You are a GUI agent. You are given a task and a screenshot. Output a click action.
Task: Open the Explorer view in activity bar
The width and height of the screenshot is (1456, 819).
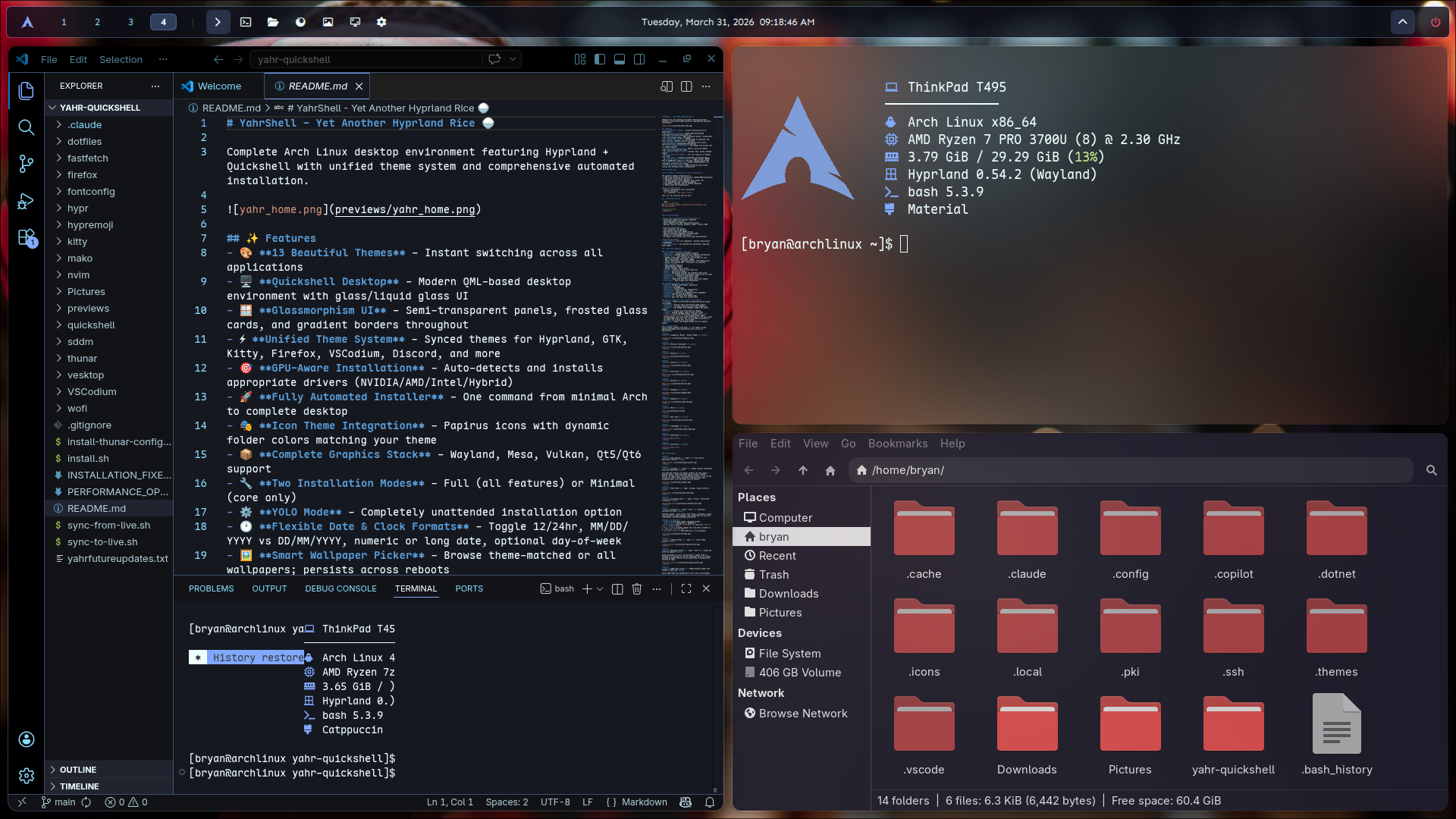point(26,91)
